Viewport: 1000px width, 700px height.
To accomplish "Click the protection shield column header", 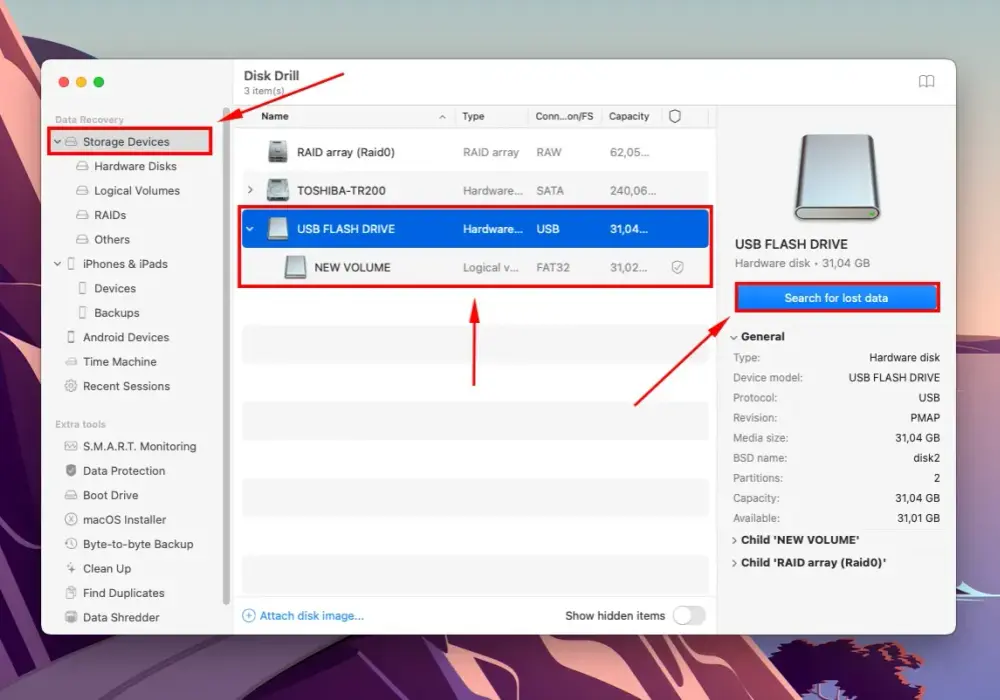I will coord(675,116).
